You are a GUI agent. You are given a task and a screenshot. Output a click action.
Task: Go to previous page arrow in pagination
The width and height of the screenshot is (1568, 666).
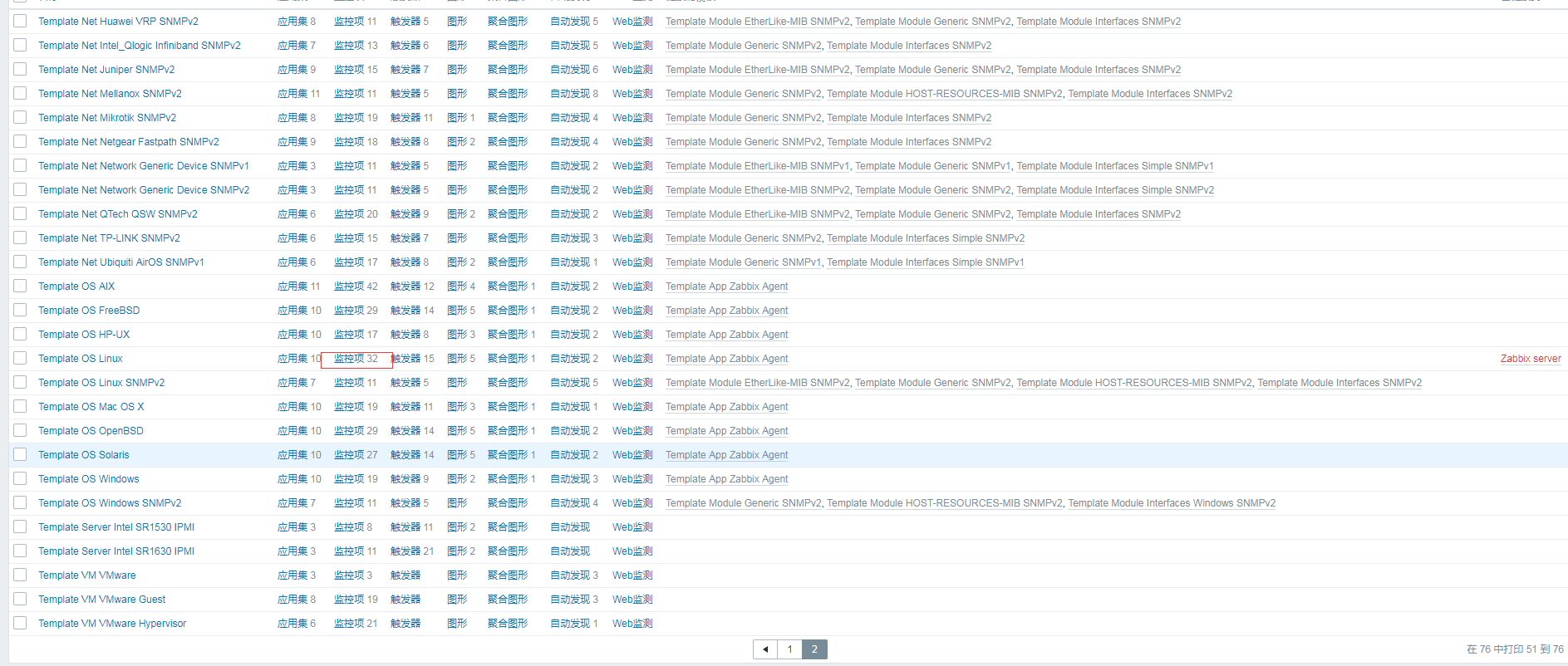[x=765, y=649]
